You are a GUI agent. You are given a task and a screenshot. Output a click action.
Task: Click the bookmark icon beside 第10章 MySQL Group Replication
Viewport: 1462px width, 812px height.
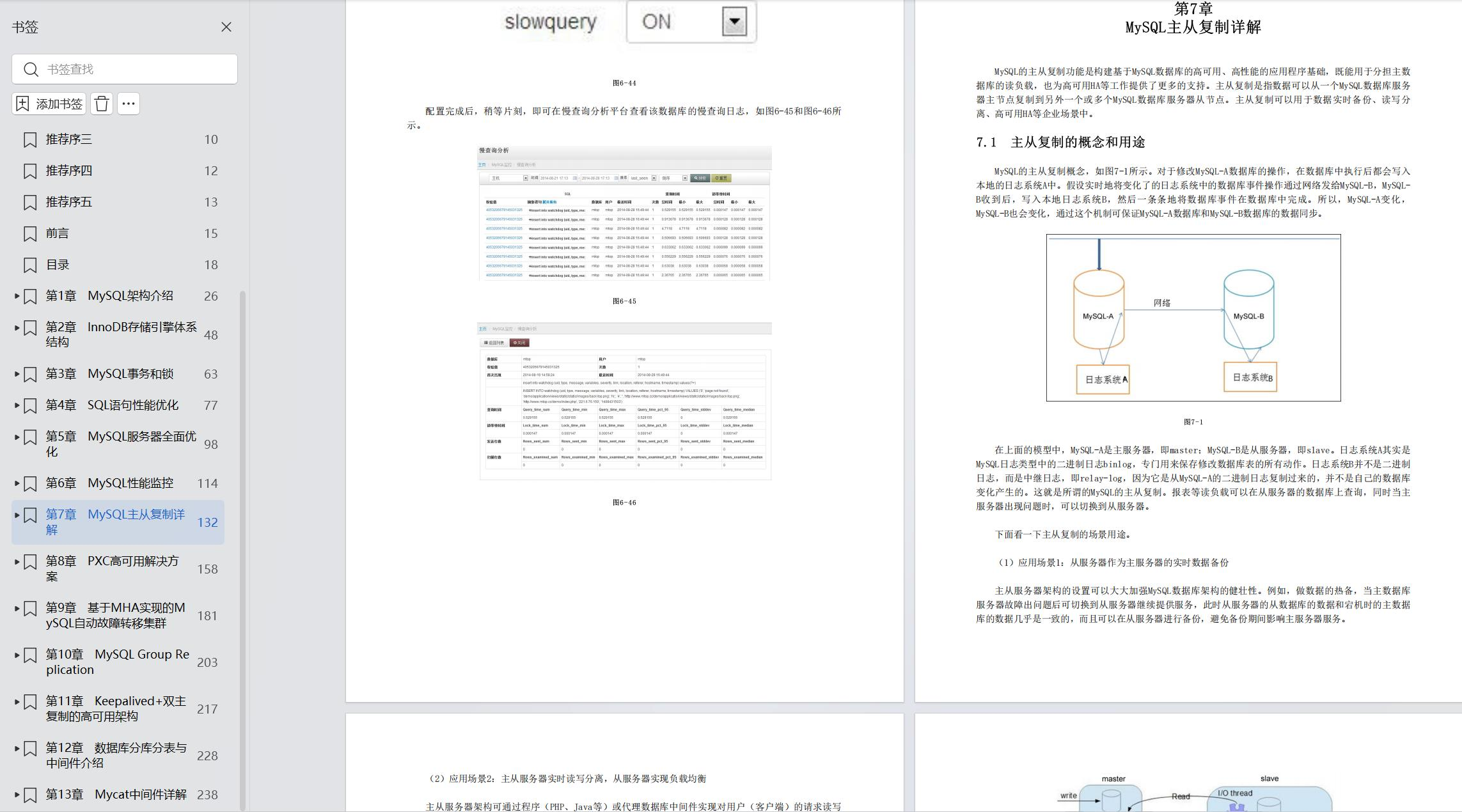click(30, 655)
